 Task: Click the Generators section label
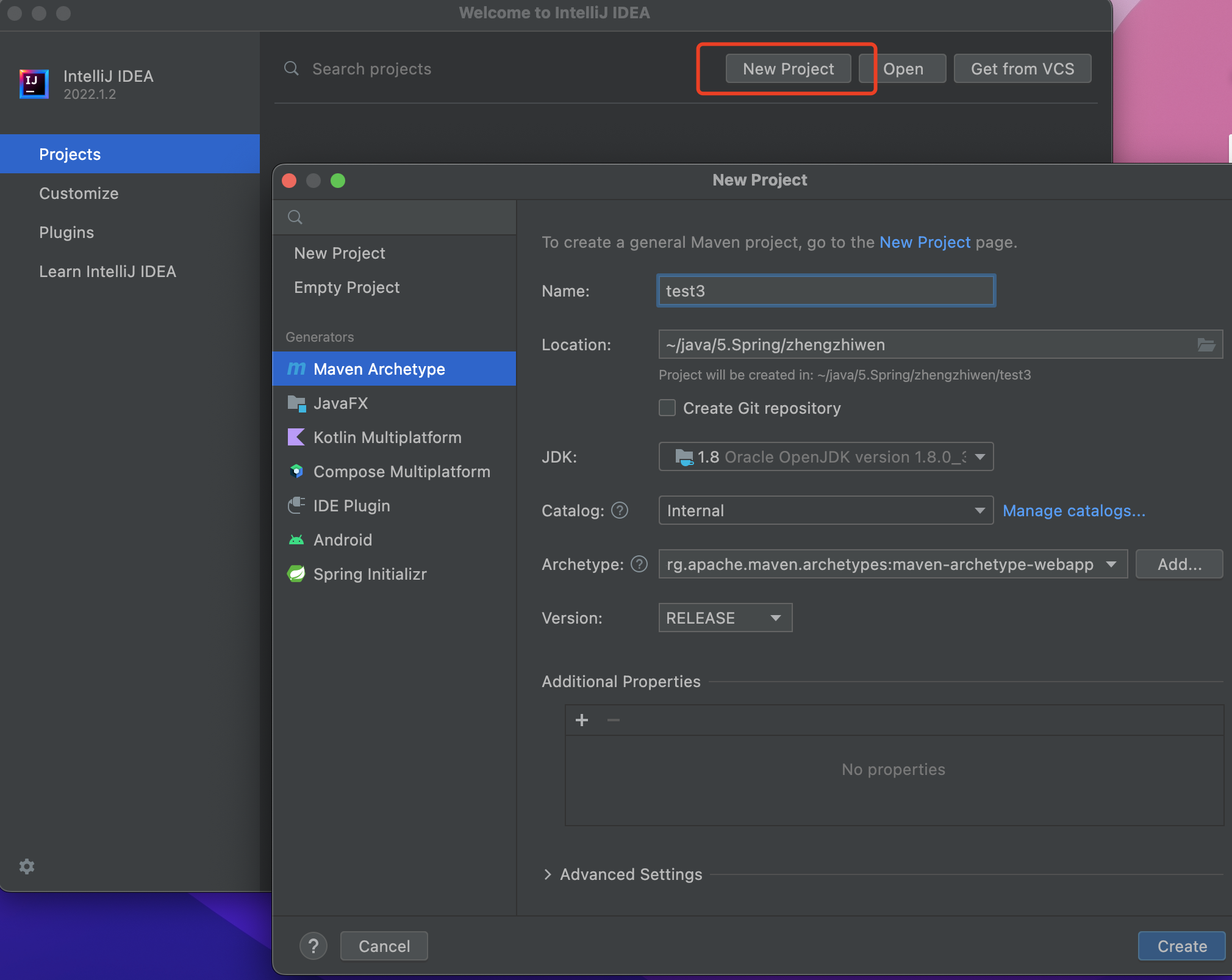click(x=320, y=337)
